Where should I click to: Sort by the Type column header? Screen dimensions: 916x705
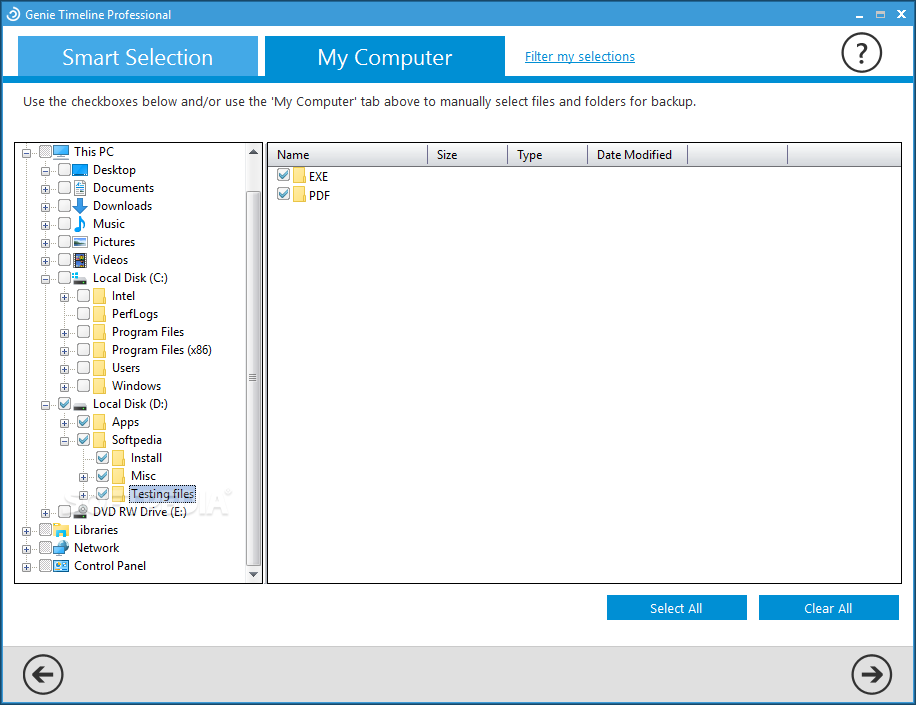pyautogui.click(x=547, y=155)
